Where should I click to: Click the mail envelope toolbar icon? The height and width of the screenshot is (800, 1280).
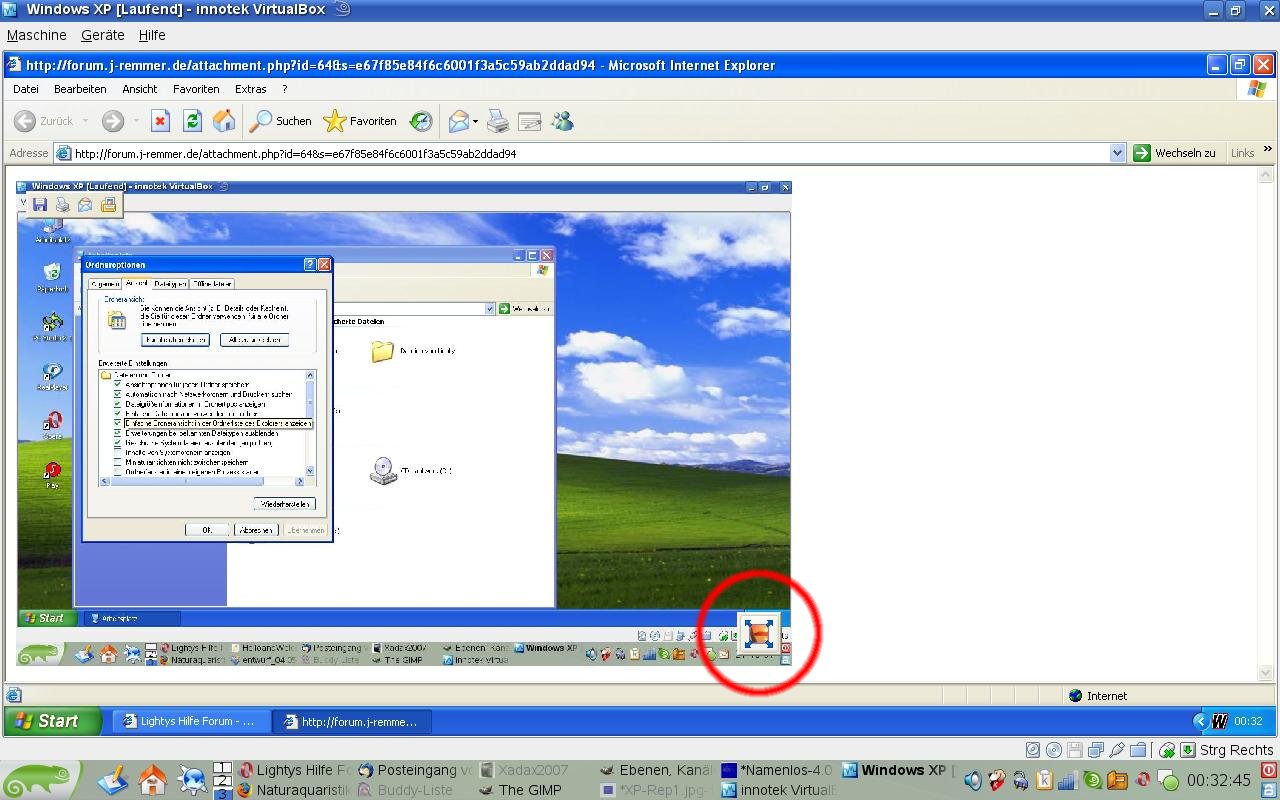coord(459,121)
